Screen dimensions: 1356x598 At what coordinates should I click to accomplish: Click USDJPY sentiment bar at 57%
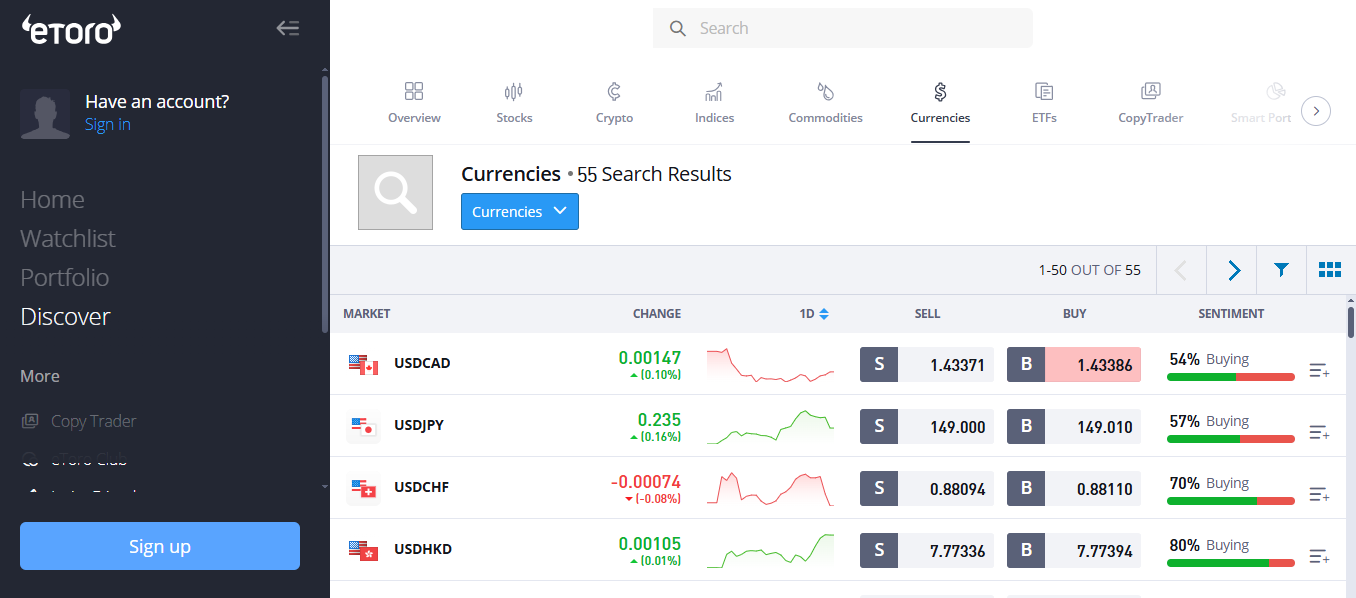point(1231,439)
